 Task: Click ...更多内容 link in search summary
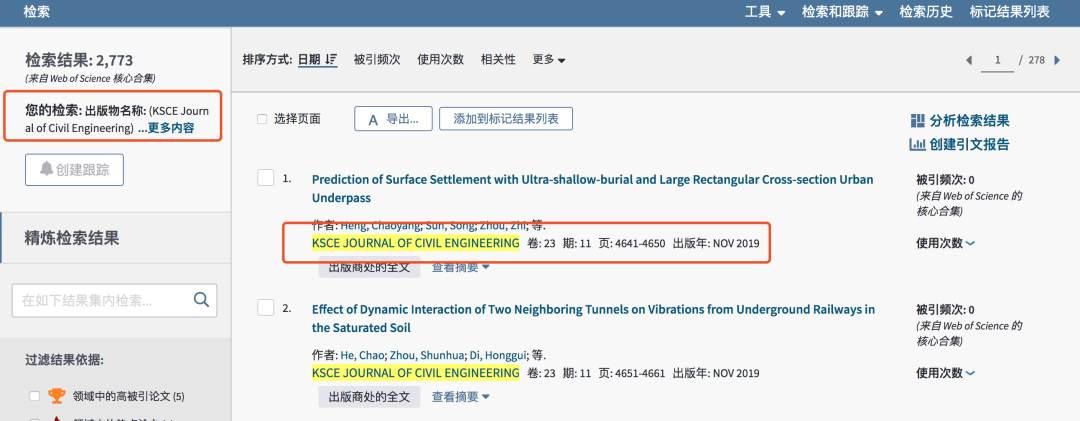[165, 128]
